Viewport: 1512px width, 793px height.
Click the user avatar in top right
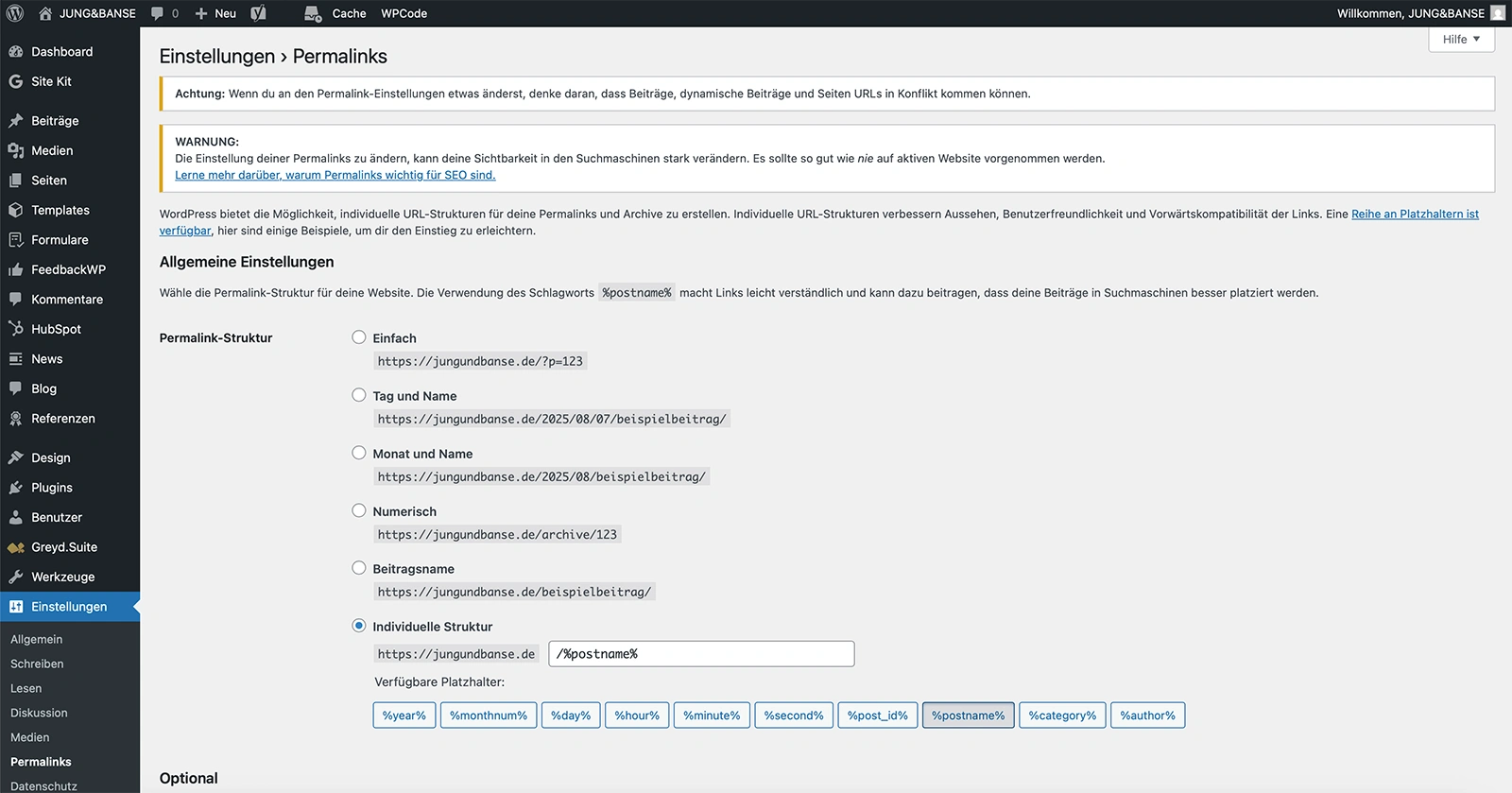tap(1498, 13)
